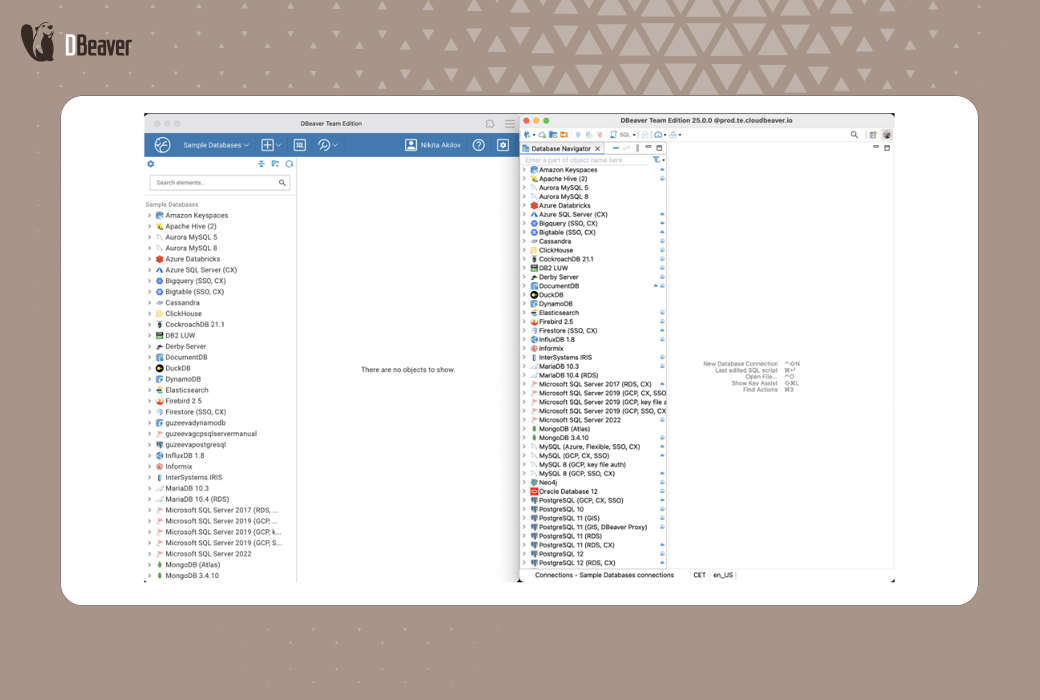
Task: Toggle the auto-commit lock icon on the toolbar
Action: [647, 135]
